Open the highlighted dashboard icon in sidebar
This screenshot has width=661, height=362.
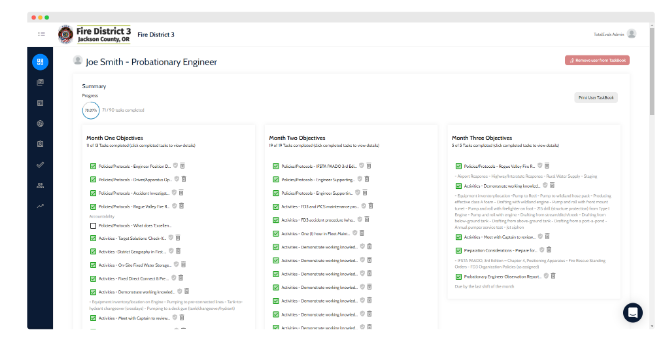click(40, 62)
